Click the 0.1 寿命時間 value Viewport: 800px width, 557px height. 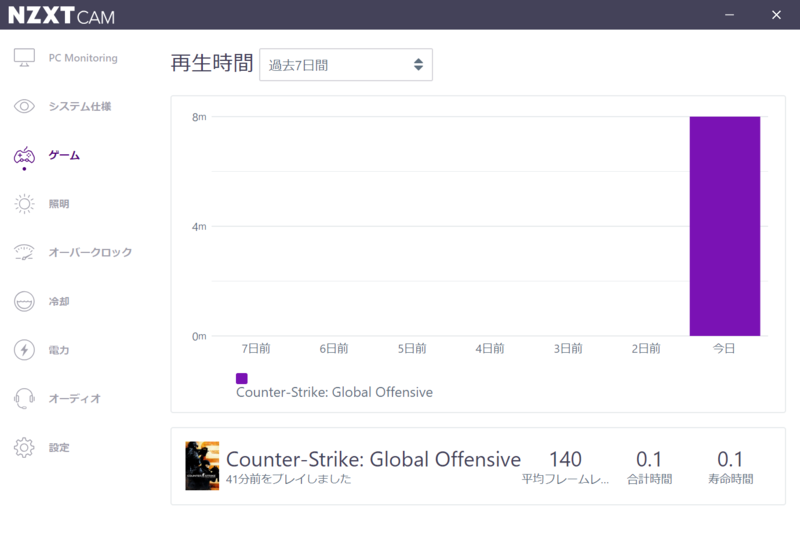730,459
